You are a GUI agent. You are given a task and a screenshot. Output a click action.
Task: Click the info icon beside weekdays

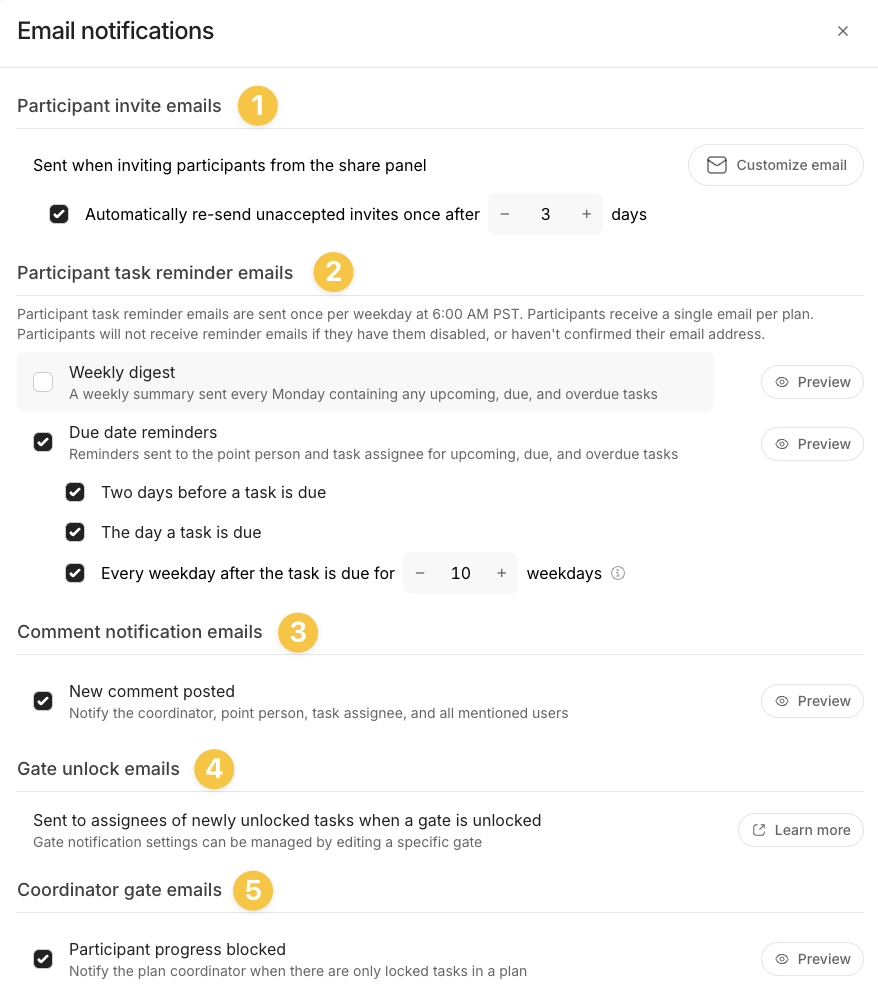coord(618,573)
